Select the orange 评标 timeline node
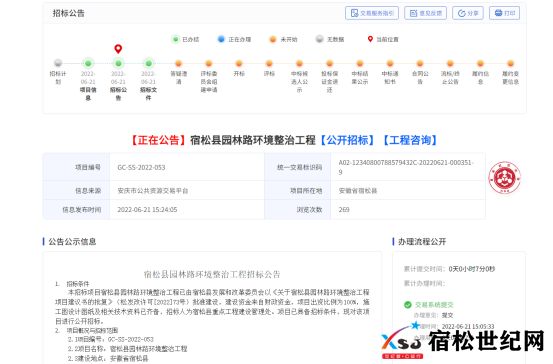The image size is (553, 364). coord(269,63)
